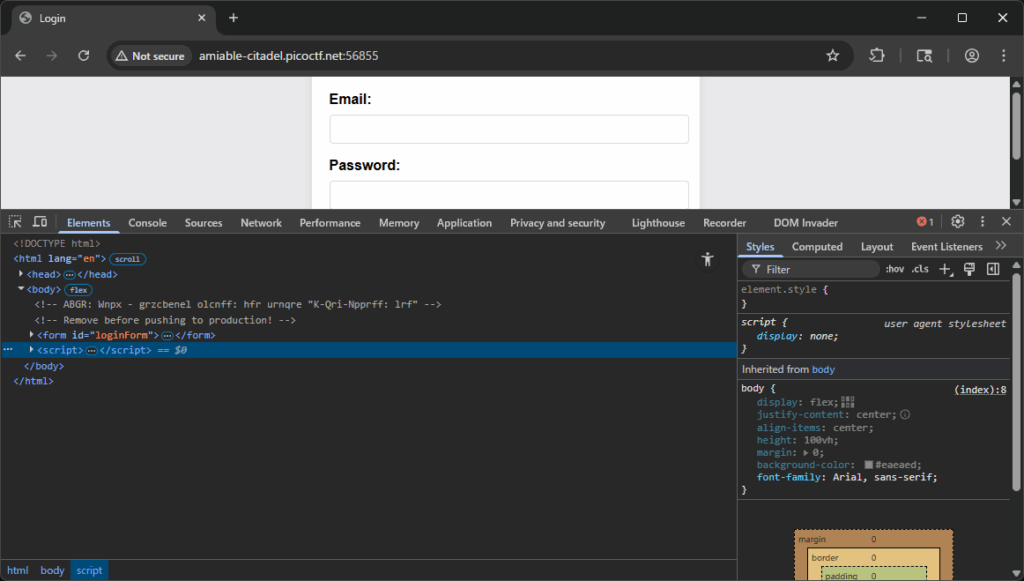Image resolution: width=1024 pixels, height=581 pixels.
Task: Expand the head element node
Action: 22,274
